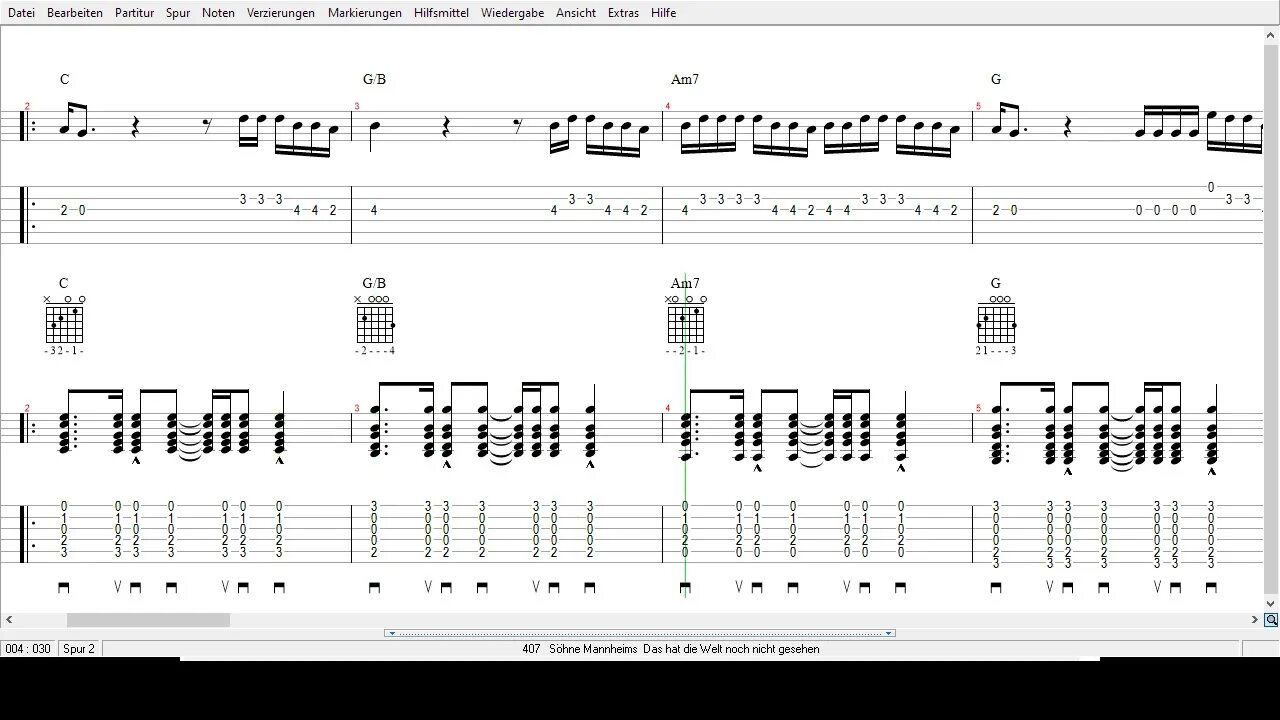Open the Wiedergabe menu

(x=512, y=13)
